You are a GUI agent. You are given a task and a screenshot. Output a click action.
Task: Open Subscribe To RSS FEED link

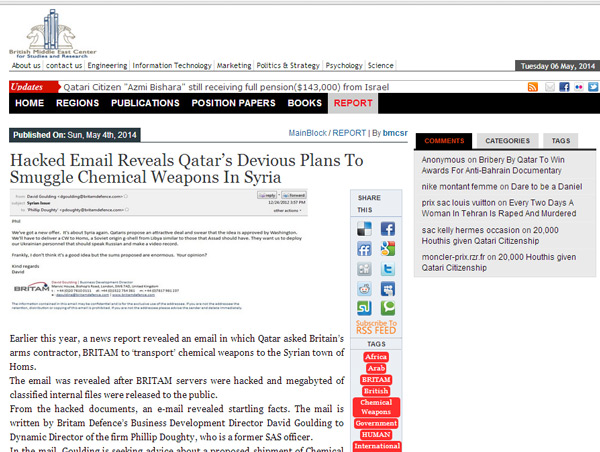click(376, 328)
